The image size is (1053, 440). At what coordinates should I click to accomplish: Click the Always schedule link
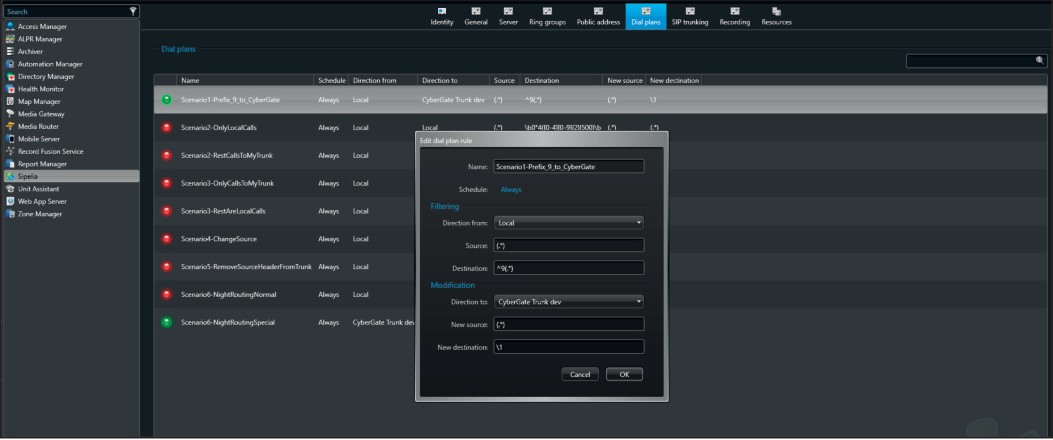(510, 189)
